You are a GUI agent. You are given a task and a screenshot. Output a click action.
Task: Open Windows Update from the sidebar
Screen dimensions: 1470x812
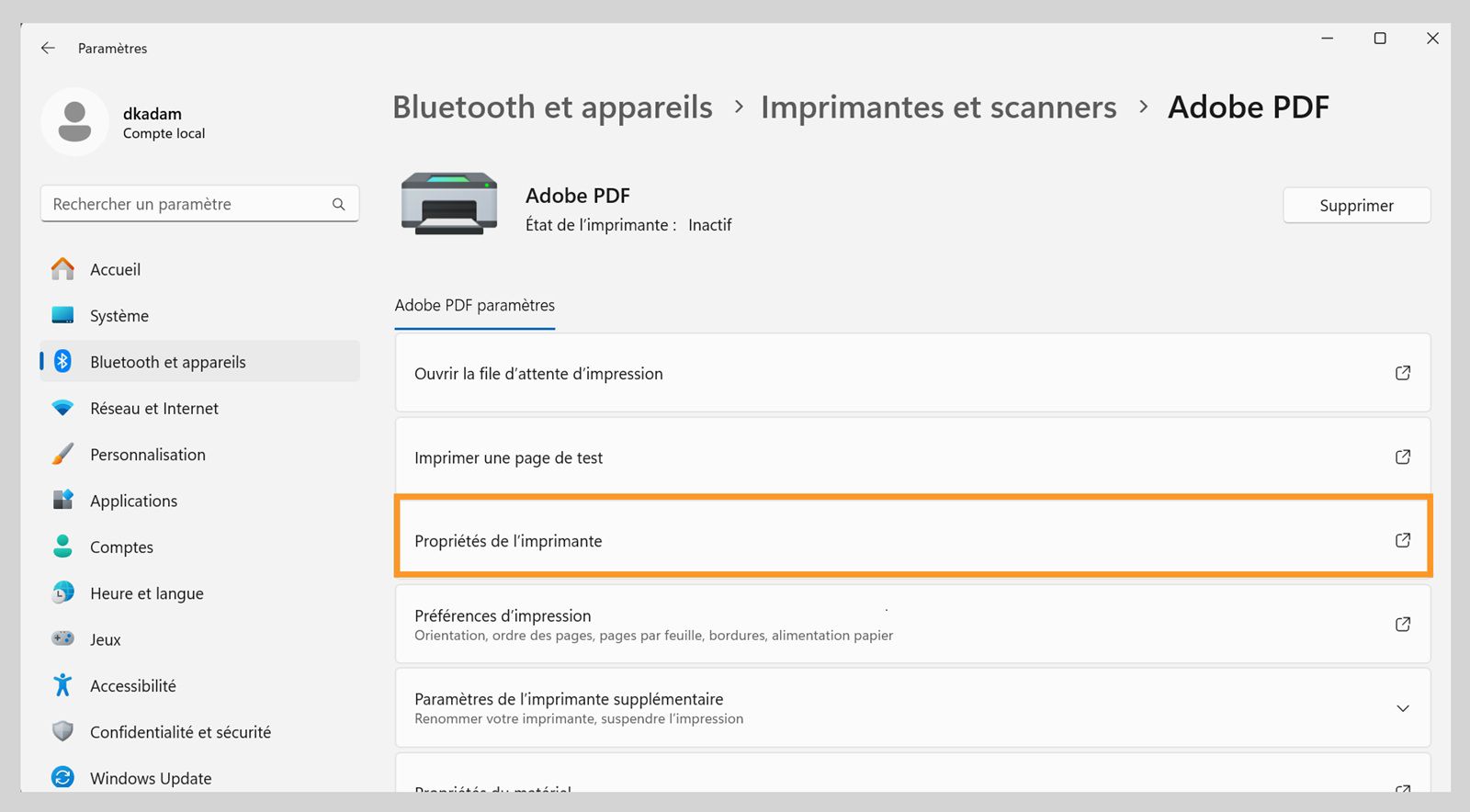point(152,777)
